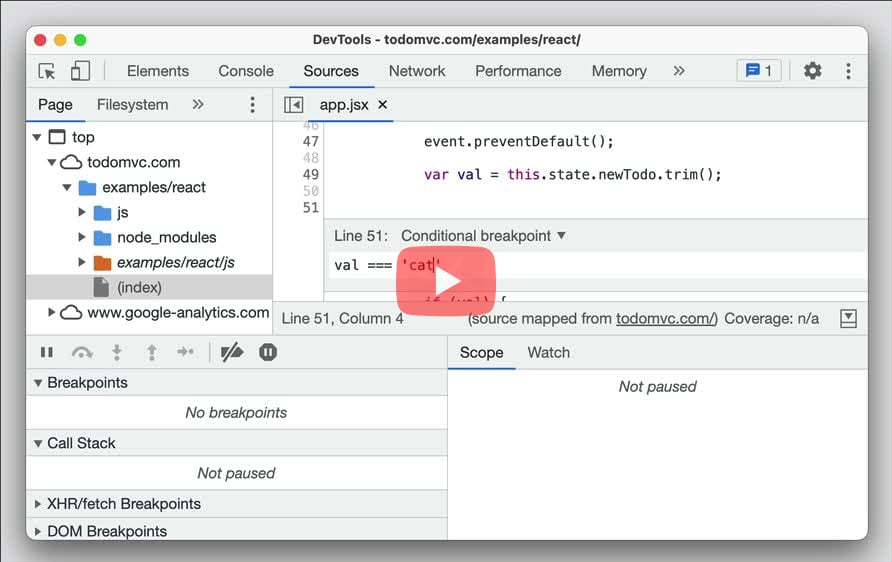Click line number 49 in the gutter
The height and width of the screenshot is (562, 892).
(311, 175)
